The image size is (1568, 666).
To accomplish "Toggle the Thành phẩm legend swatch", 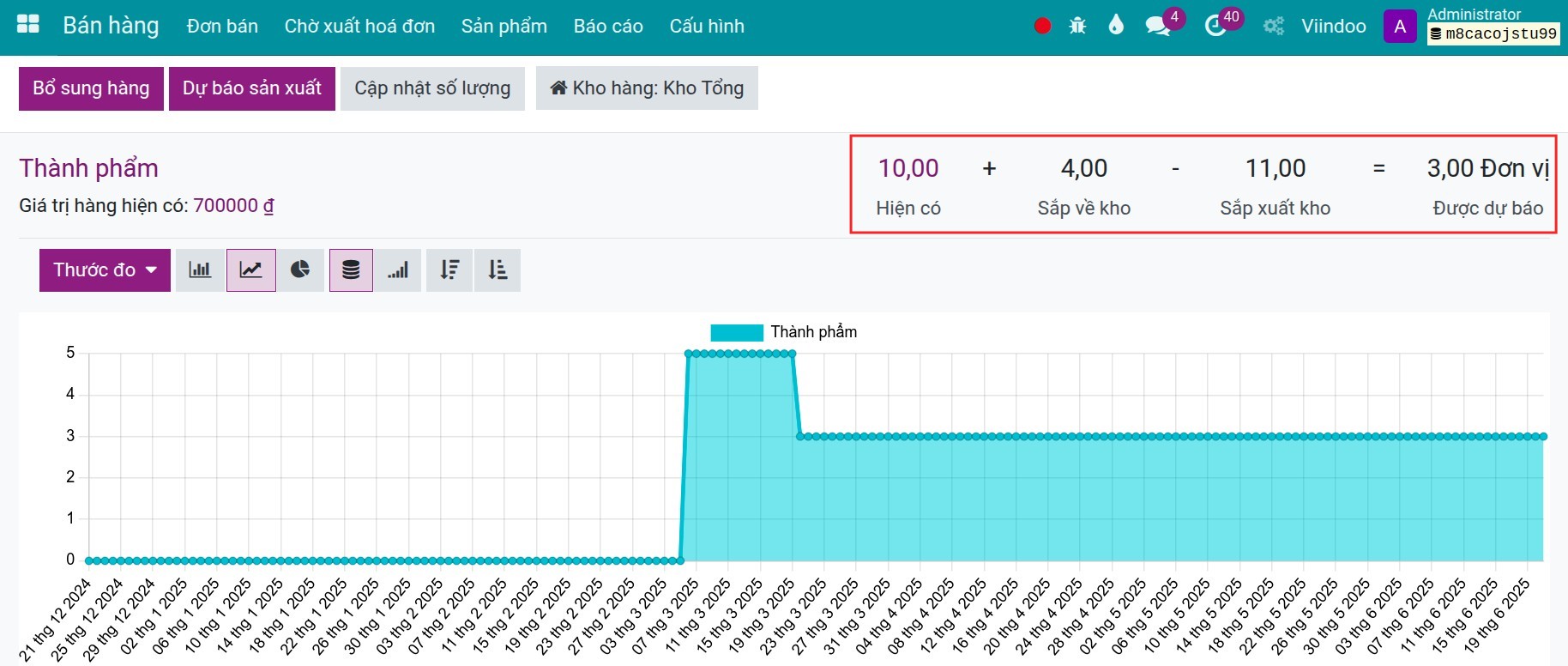I will (x=737, y=332).
